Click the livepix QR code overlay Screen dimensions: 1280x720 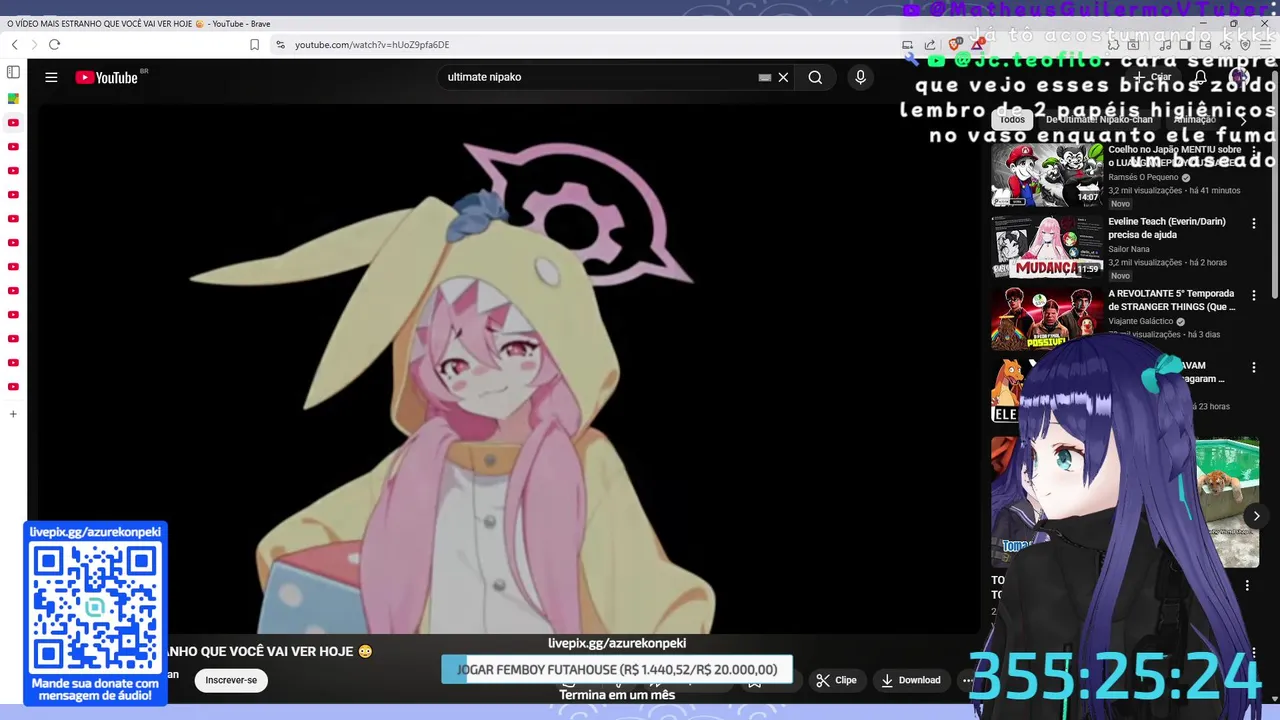pyautogui.click(x=95, y=608)
